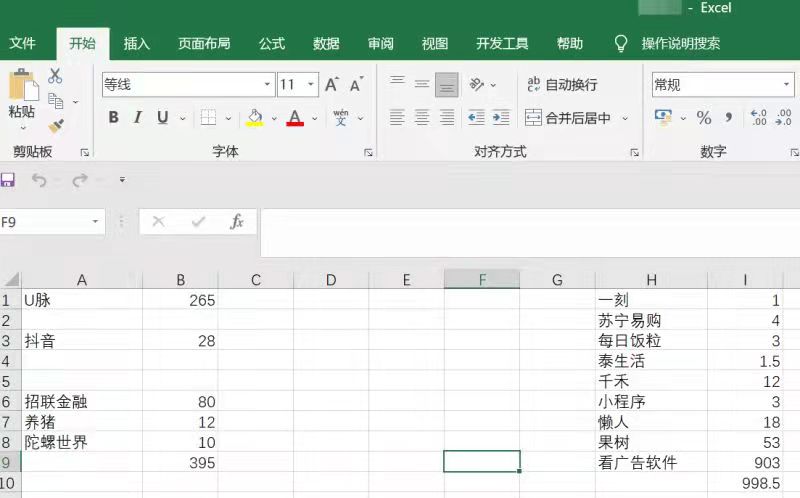Increase font size with large A
Screen dimensions: 800x498
[x=332, y=84]
